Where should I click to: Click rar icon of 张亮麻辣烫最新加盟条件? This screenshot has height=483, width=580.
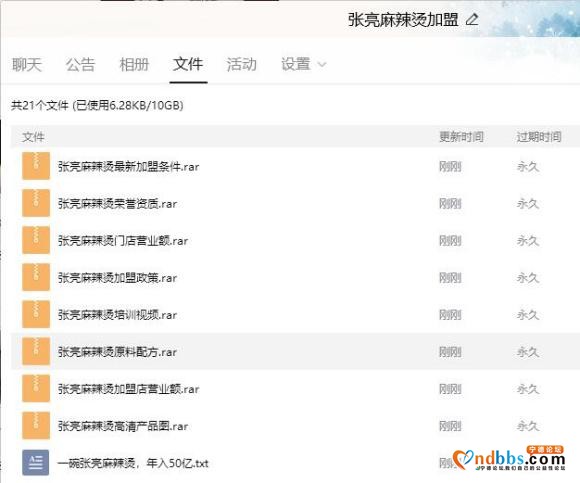pos(36,166)
